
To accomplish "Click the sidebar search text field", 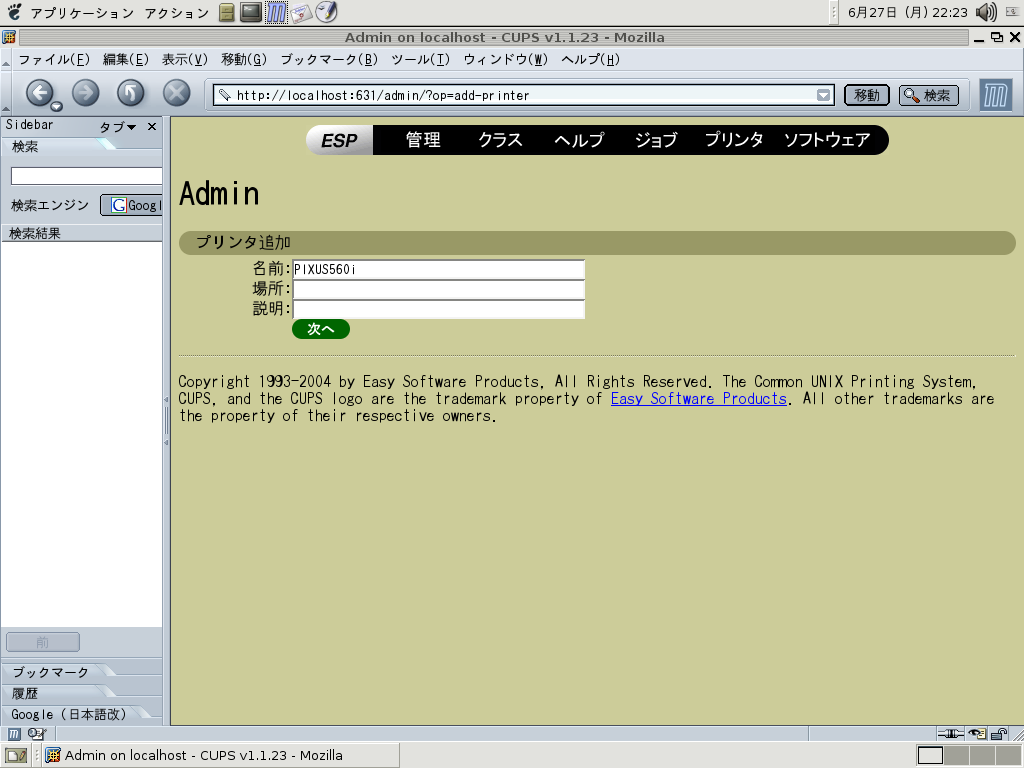I will [86, 176].
